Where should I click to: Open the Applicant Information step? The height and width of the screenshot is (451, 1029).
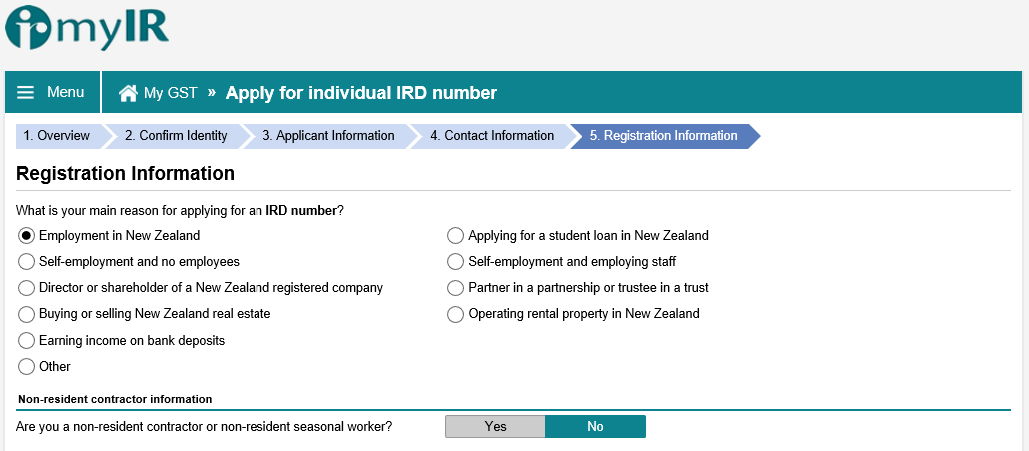(x=328, y=136)
